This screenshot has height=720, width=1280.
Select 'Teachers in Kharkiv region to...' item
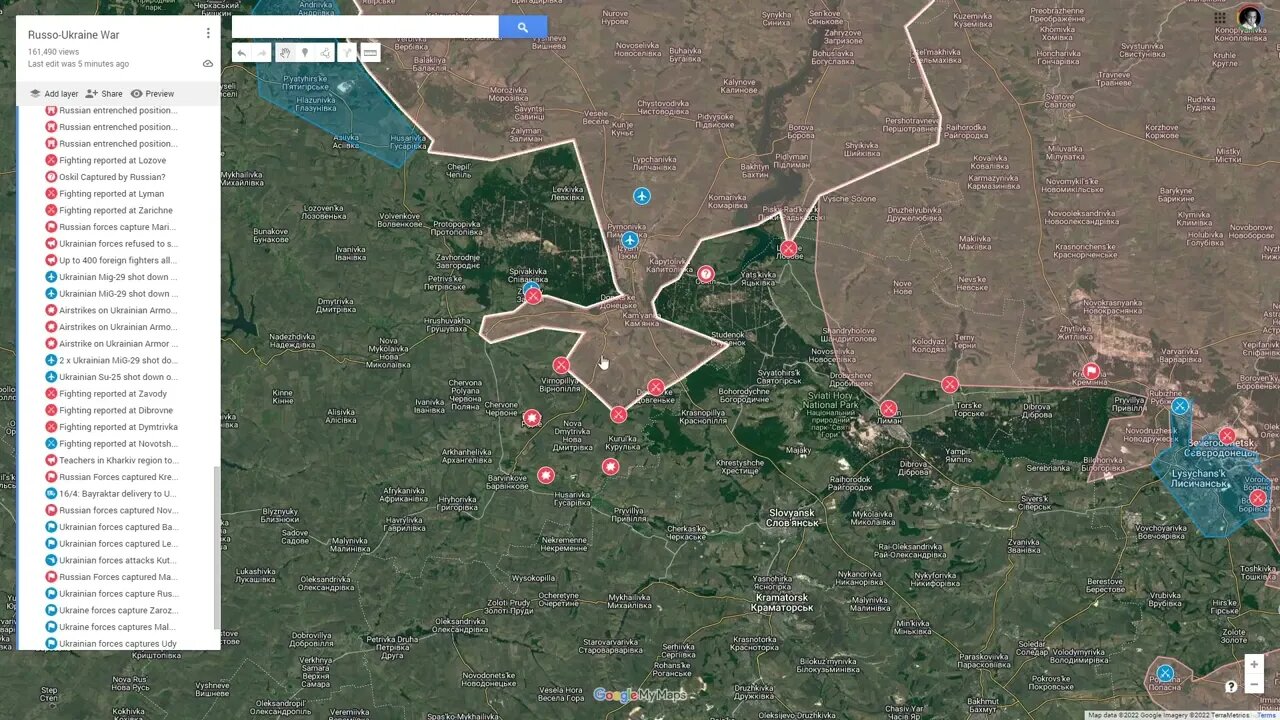point(112,460)
